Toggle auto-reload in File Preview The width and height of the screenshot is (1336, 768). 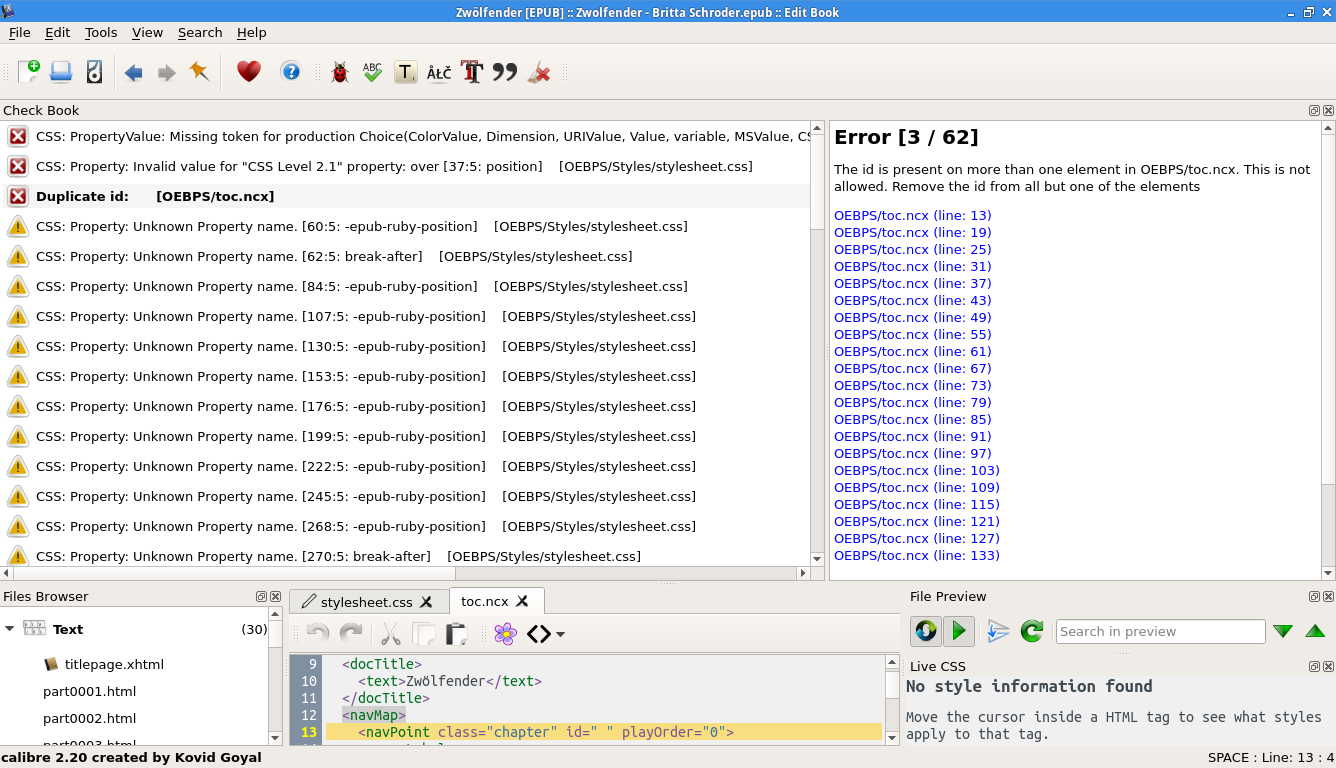point(925,631)
